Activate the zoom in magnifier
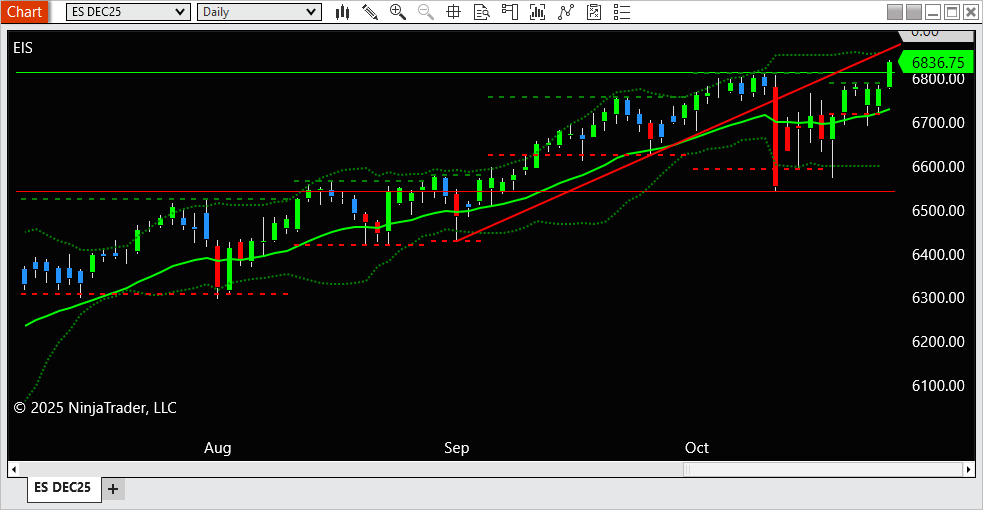The width and height of the screenshot is (983, 510). pos(397,12)
